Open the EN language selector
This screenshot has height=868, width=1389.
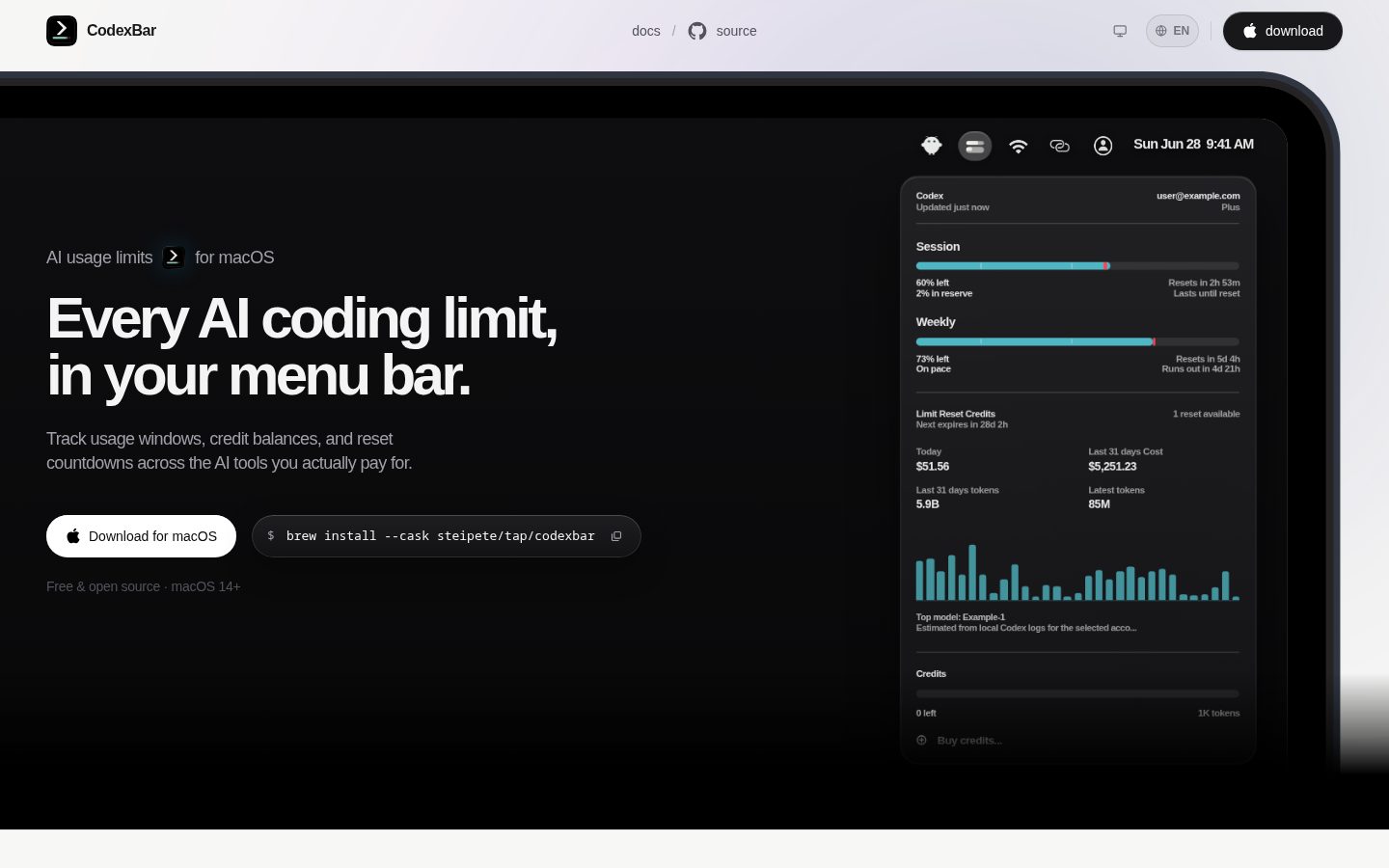point(1172,31)
